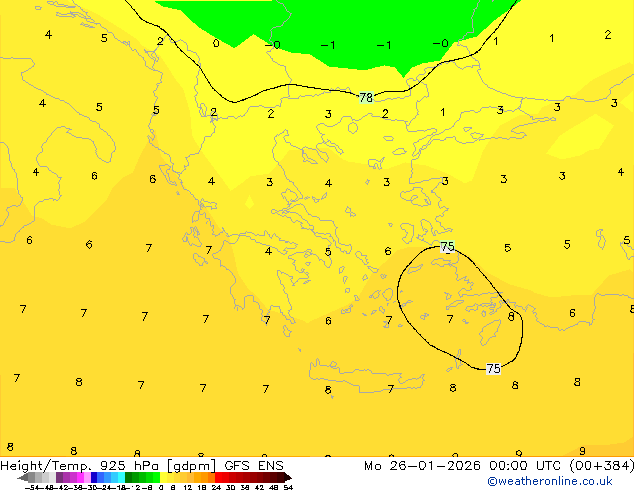Pick the bright red swatch at 24
Viewport: 634px width, 490px height.
[218, 477]
